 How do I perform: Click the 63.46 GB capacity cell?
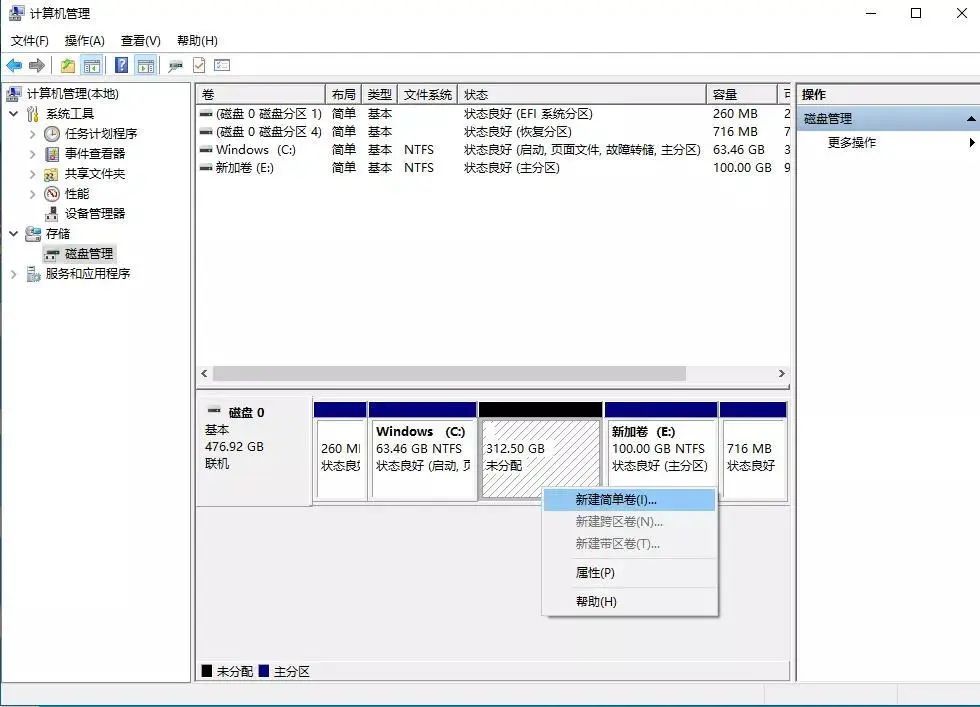(x=739, y=150)
